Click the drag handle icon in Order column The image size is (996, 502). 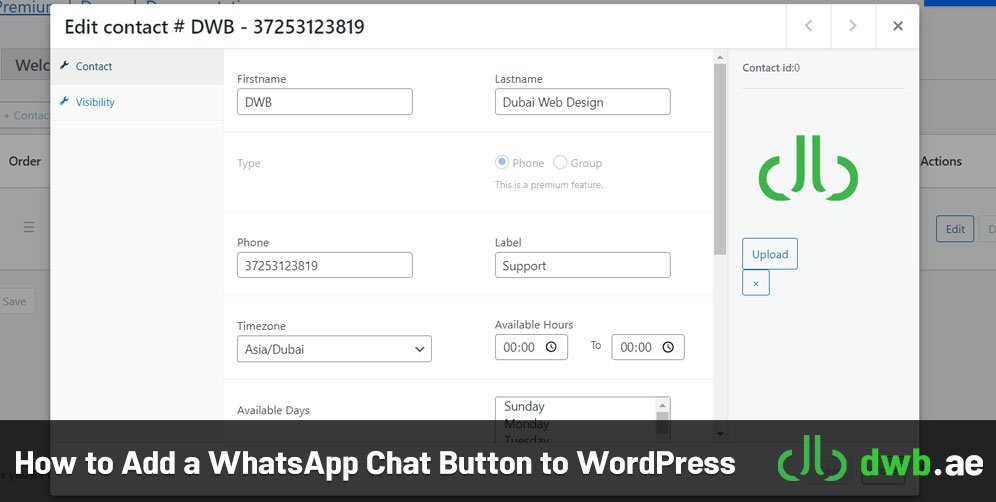click(29, 227)
